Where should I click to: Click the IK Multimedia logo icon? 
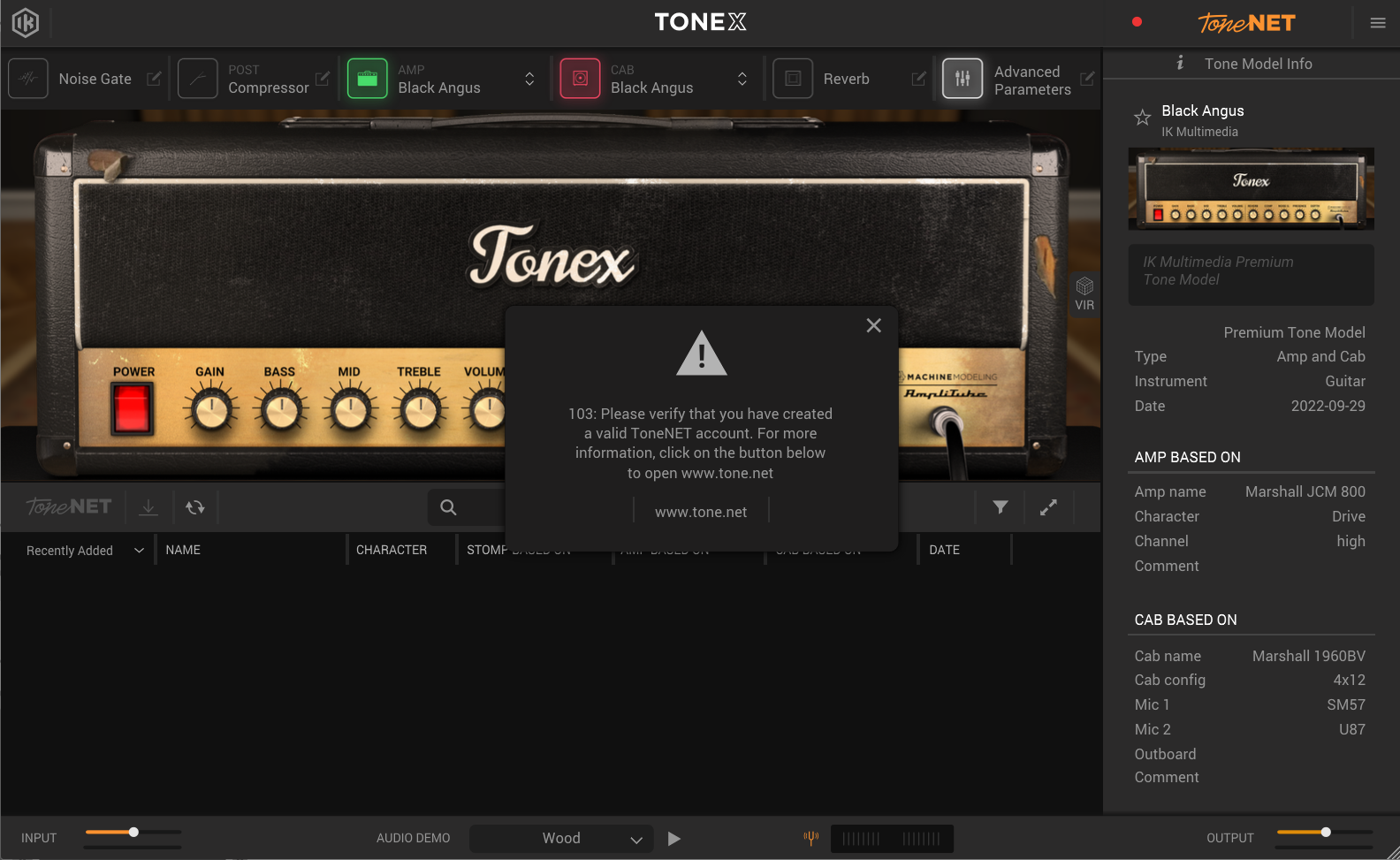pos(26,22)
